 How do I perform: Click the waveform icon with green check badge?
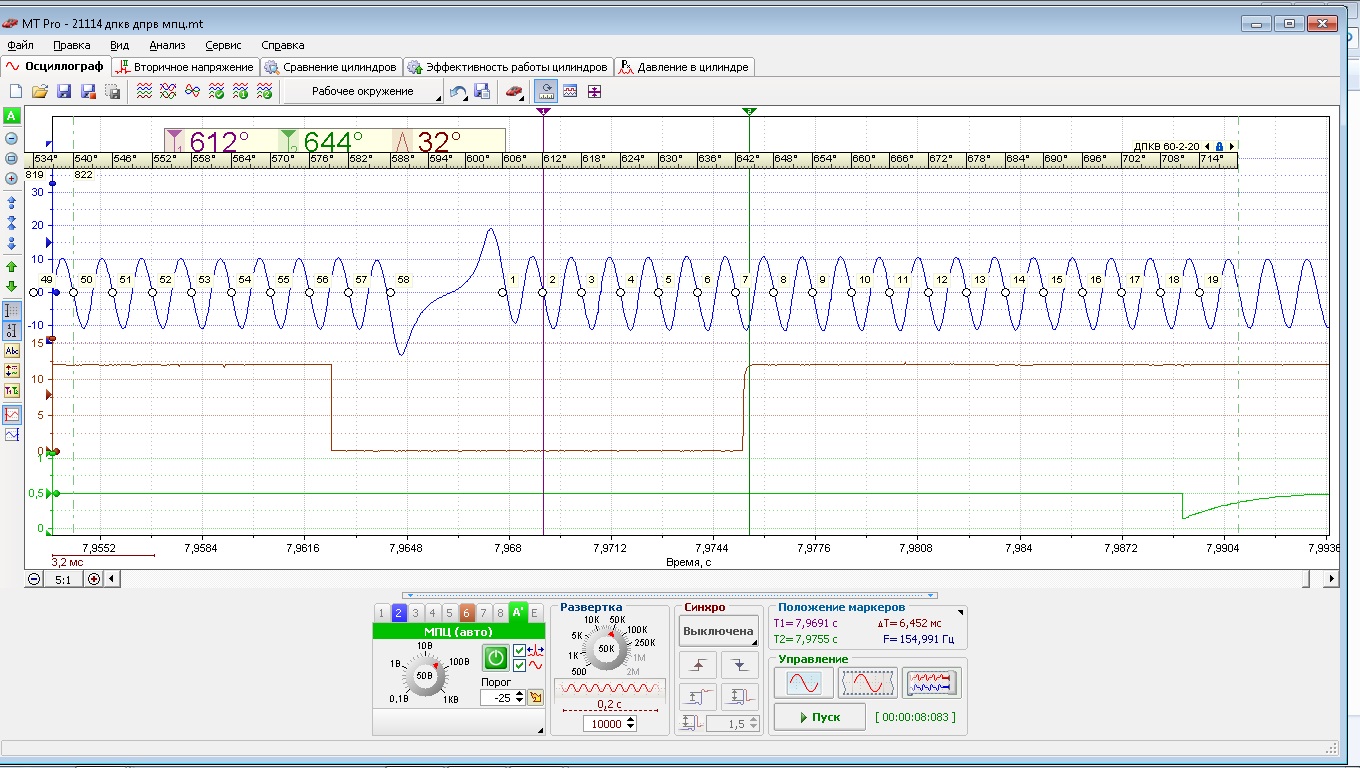point(216,92)
